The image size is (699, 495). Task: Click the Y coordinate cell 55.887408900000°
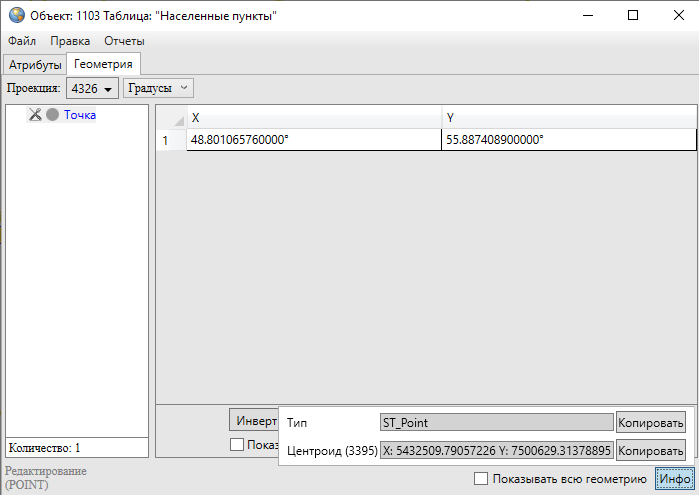568,140
